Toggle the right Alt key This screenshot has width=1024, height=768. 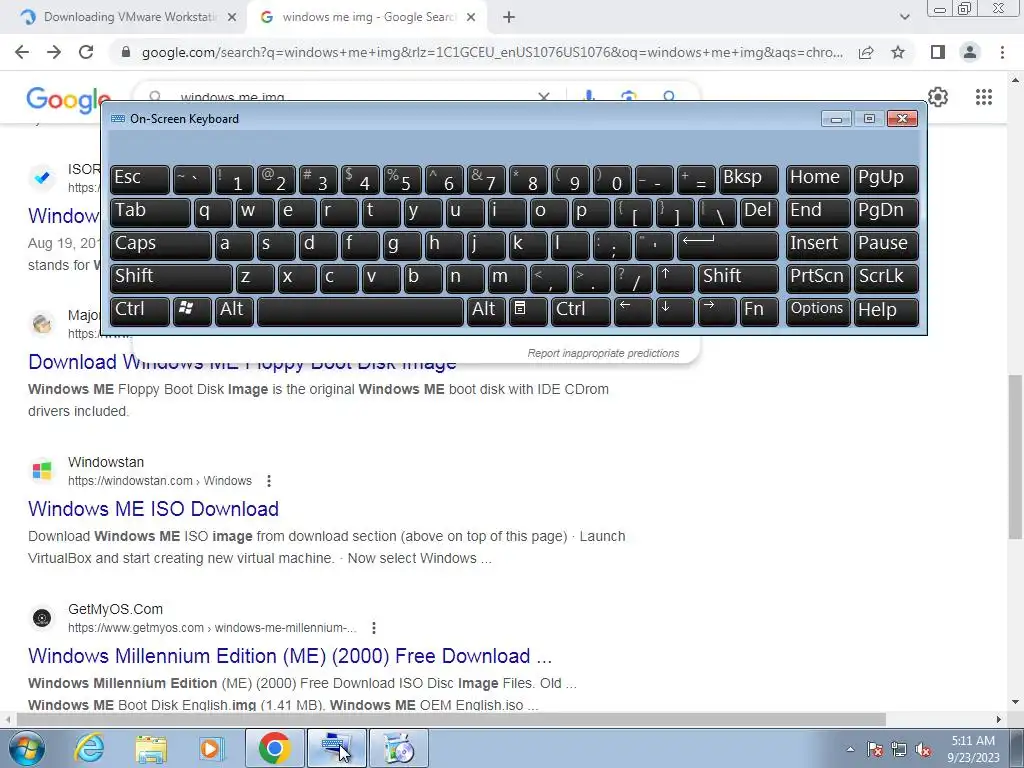(x=486, y=310)
